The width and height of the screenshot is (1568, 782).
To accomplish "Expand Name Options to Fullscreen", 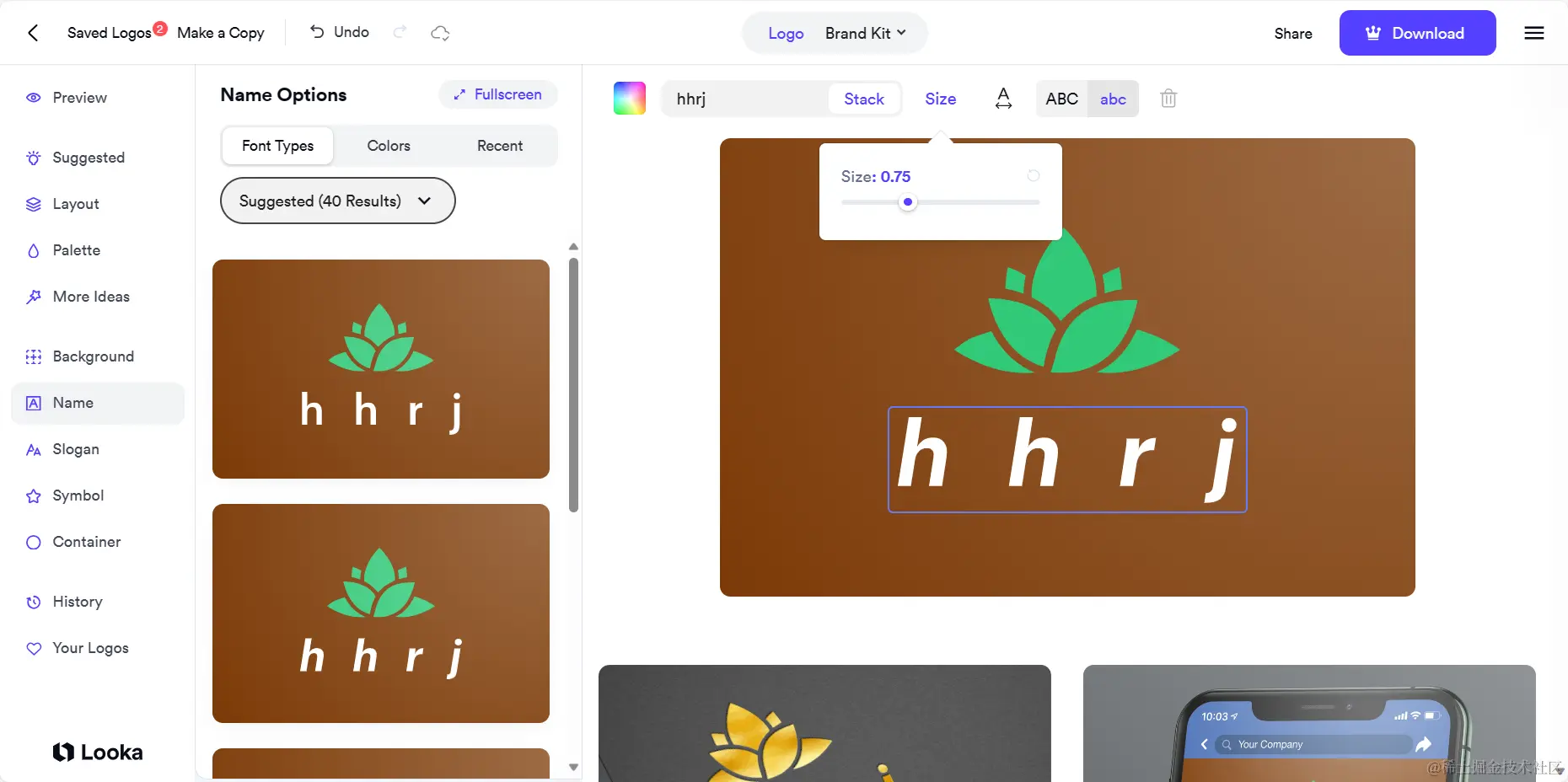I will click(498, 94).
